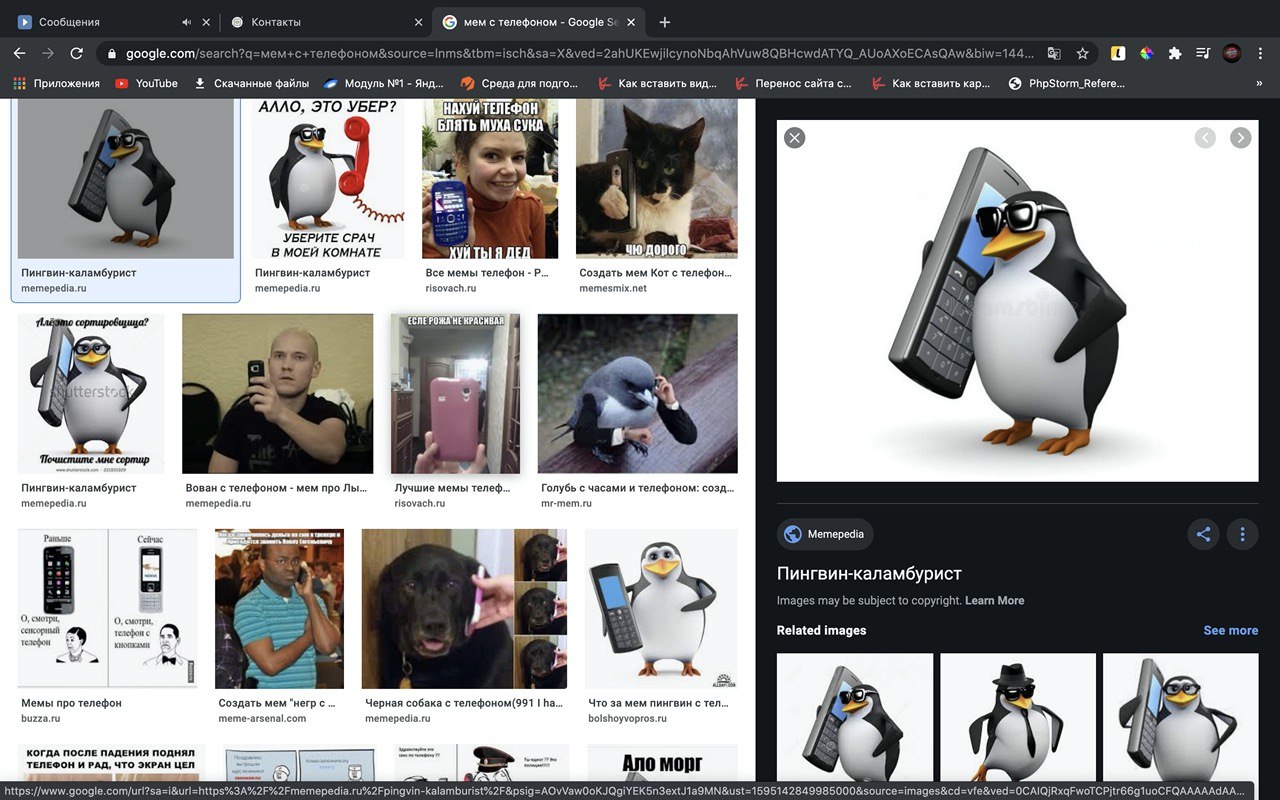Select Мемы про телефон comic thumbnail
Screen dimensions: 1280x800
point(108,608)
